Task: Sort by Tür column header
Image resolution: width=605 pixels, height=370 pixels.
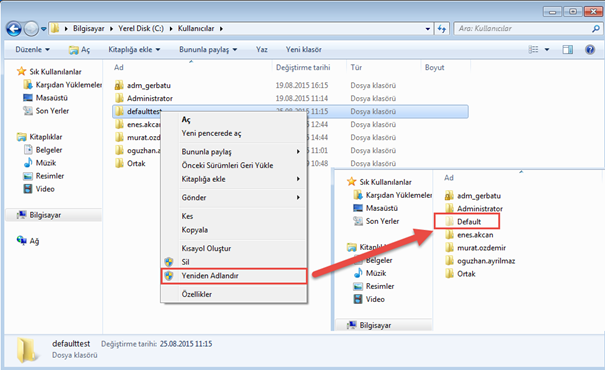Action: coord(356,68)
